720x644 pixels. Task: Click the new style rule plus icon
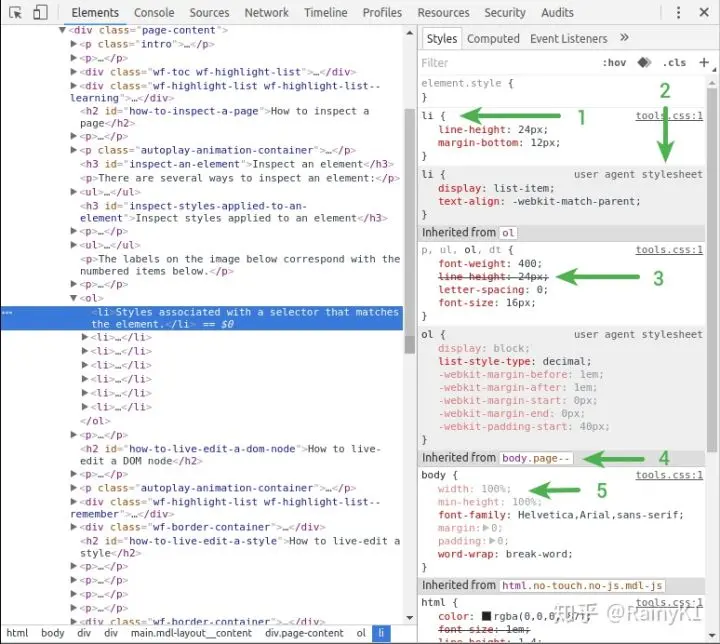click(x=703, y=62)
